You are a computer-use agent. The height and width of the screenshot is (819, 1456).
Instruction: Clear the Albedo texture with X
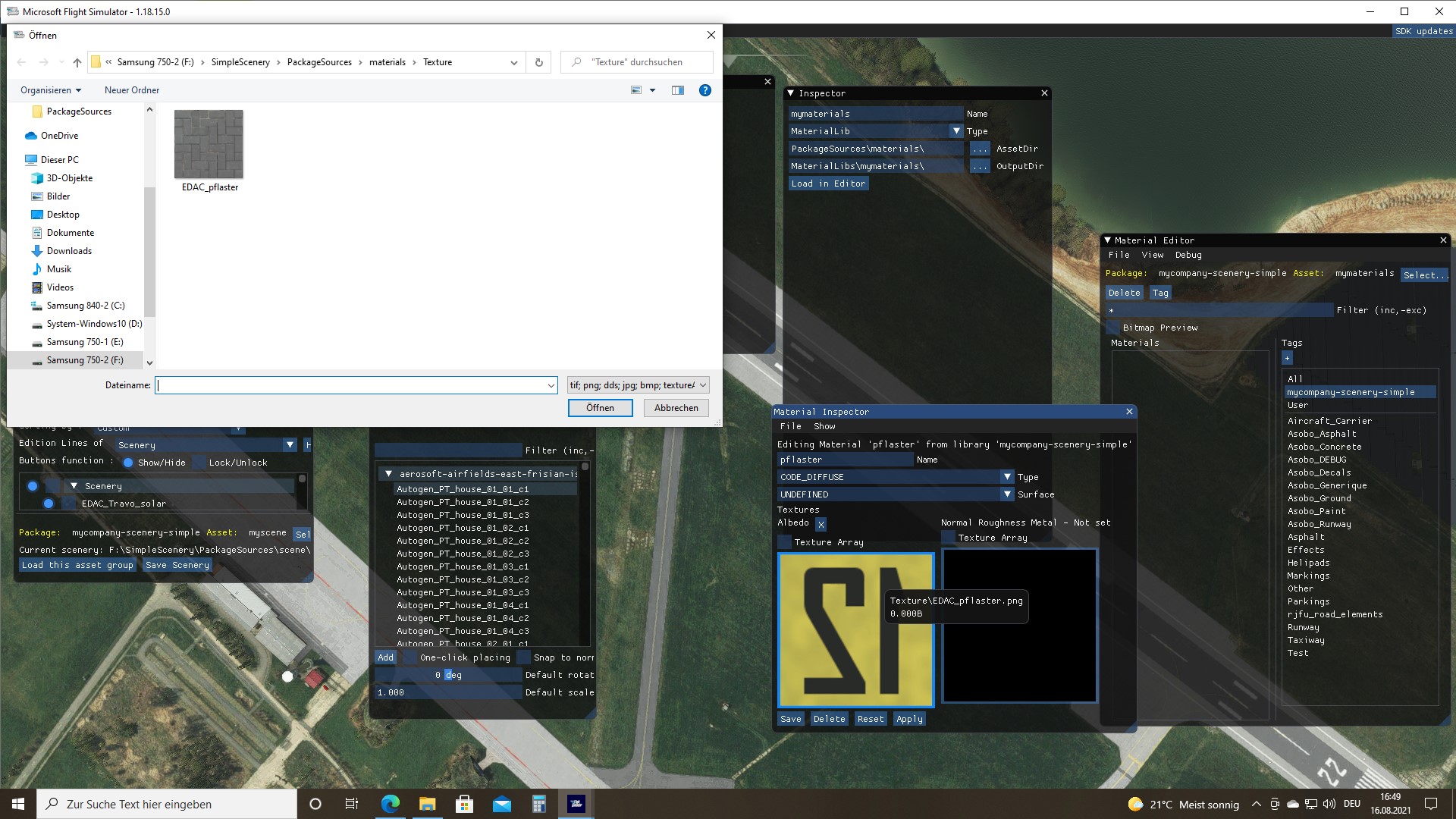(x=821, y=524)
